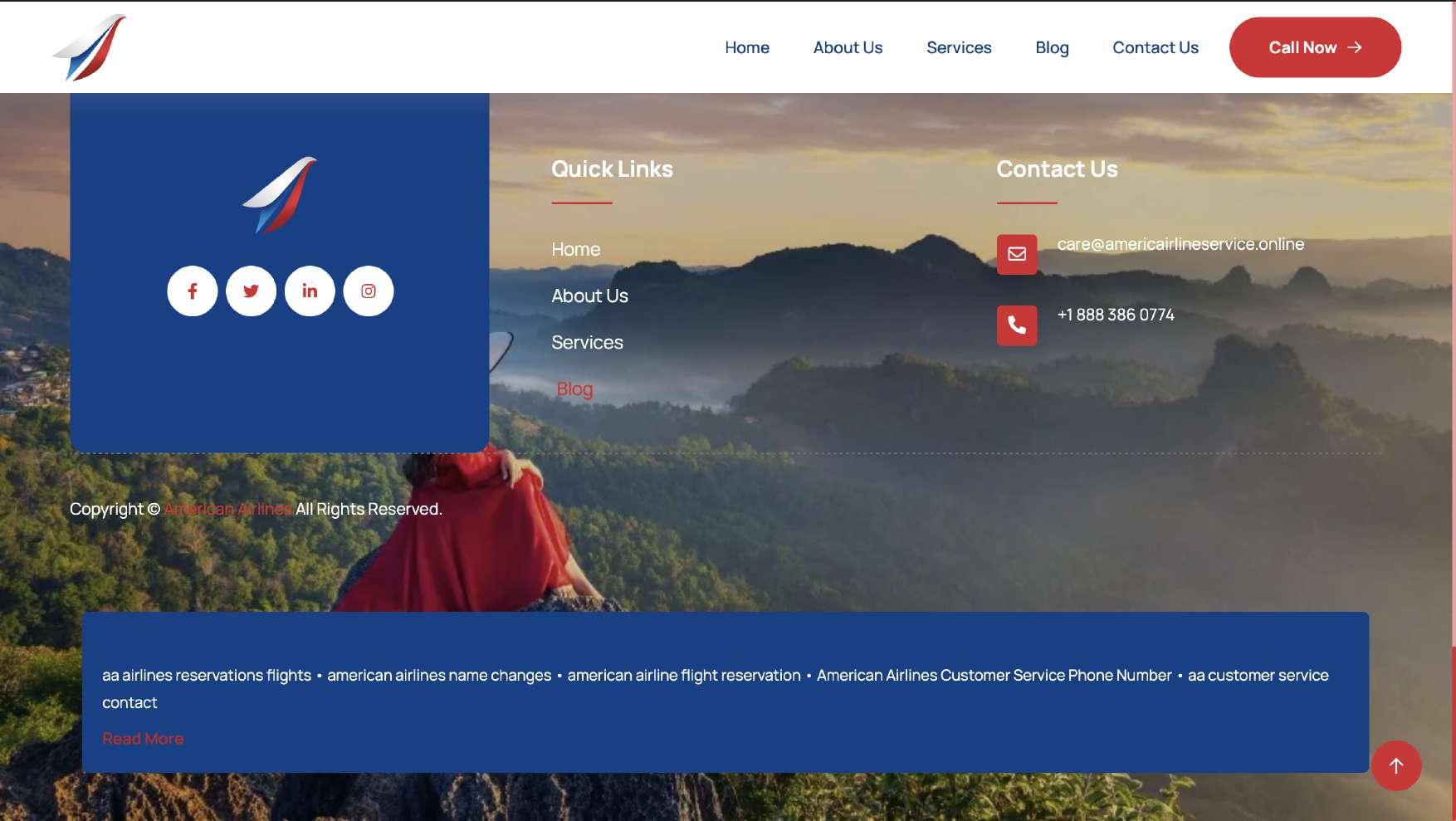Open the Blog quick link in footer
This screenshot has width=1456, height=821.
(574, 389)
